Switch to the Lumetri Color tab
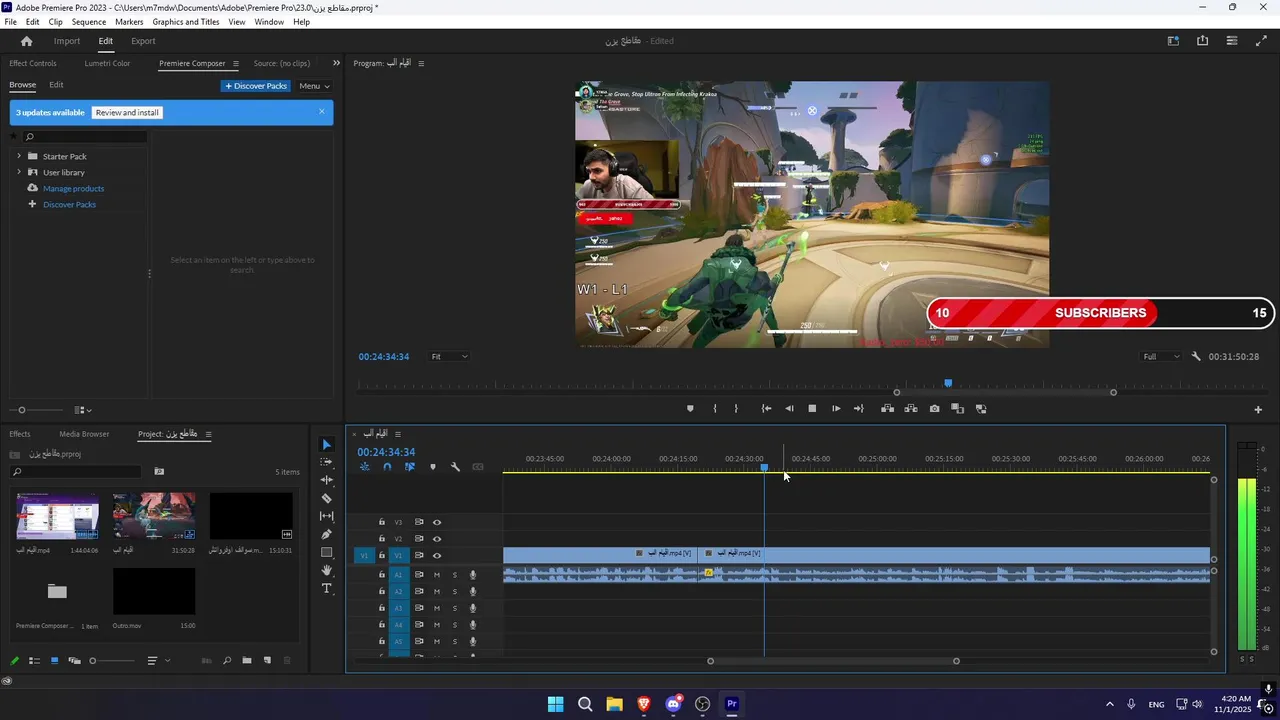1280x720 pixels. (x=107, y=63)
